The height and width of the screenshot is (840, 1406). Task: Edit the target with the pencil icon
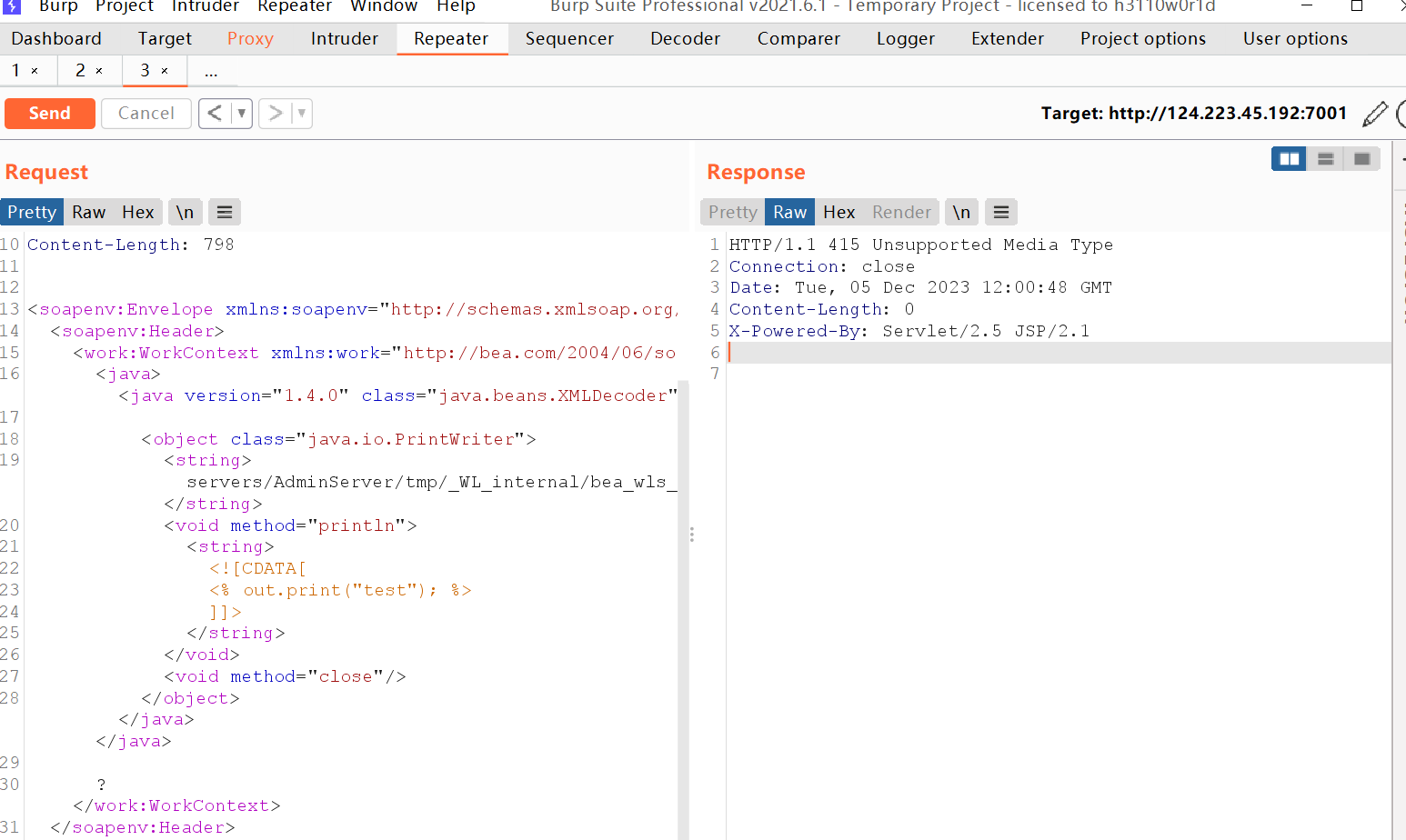tap(1375, 114)
